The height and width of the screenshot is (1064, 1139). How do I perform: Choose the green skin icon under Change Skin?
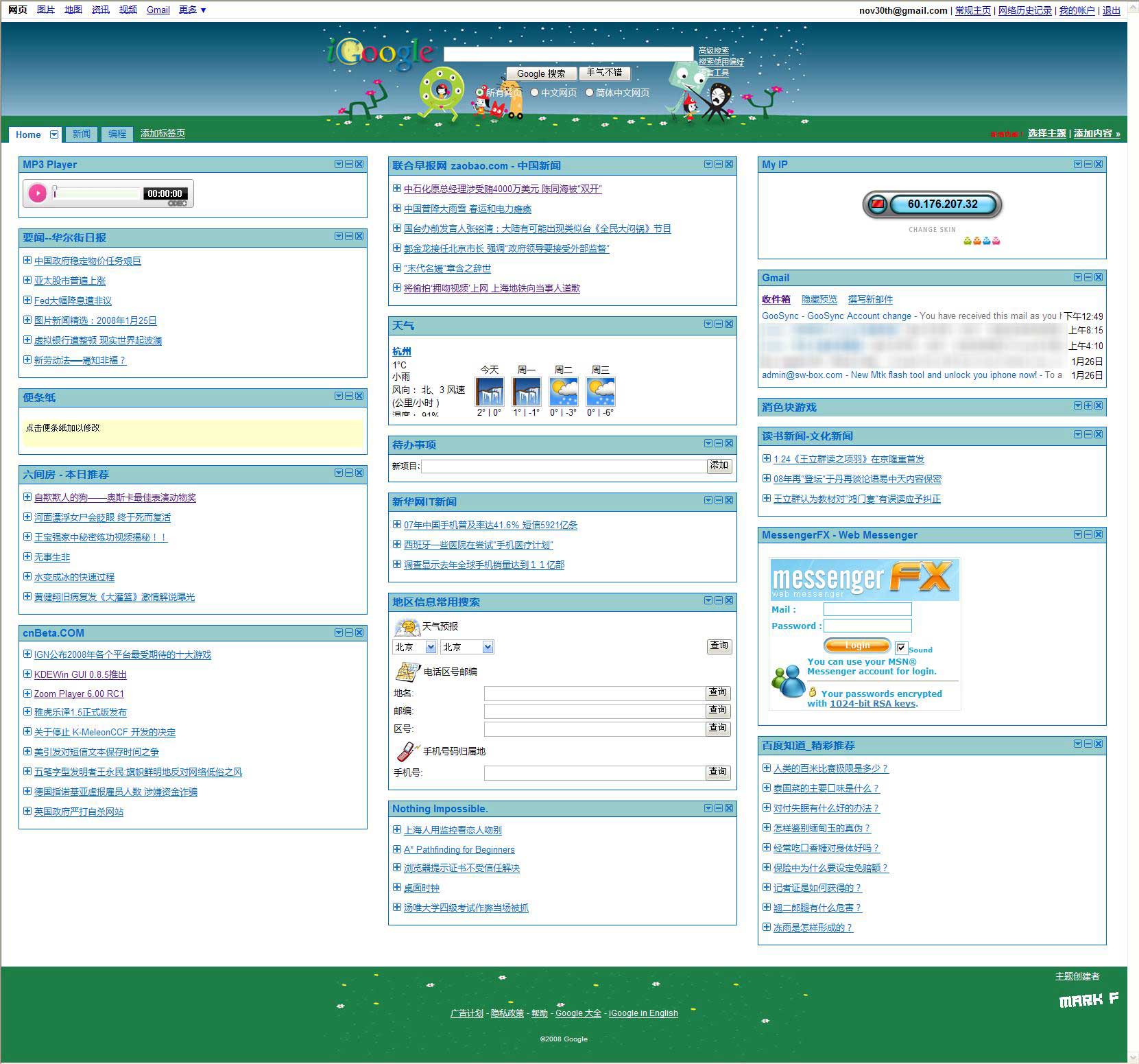pos(968,241)
